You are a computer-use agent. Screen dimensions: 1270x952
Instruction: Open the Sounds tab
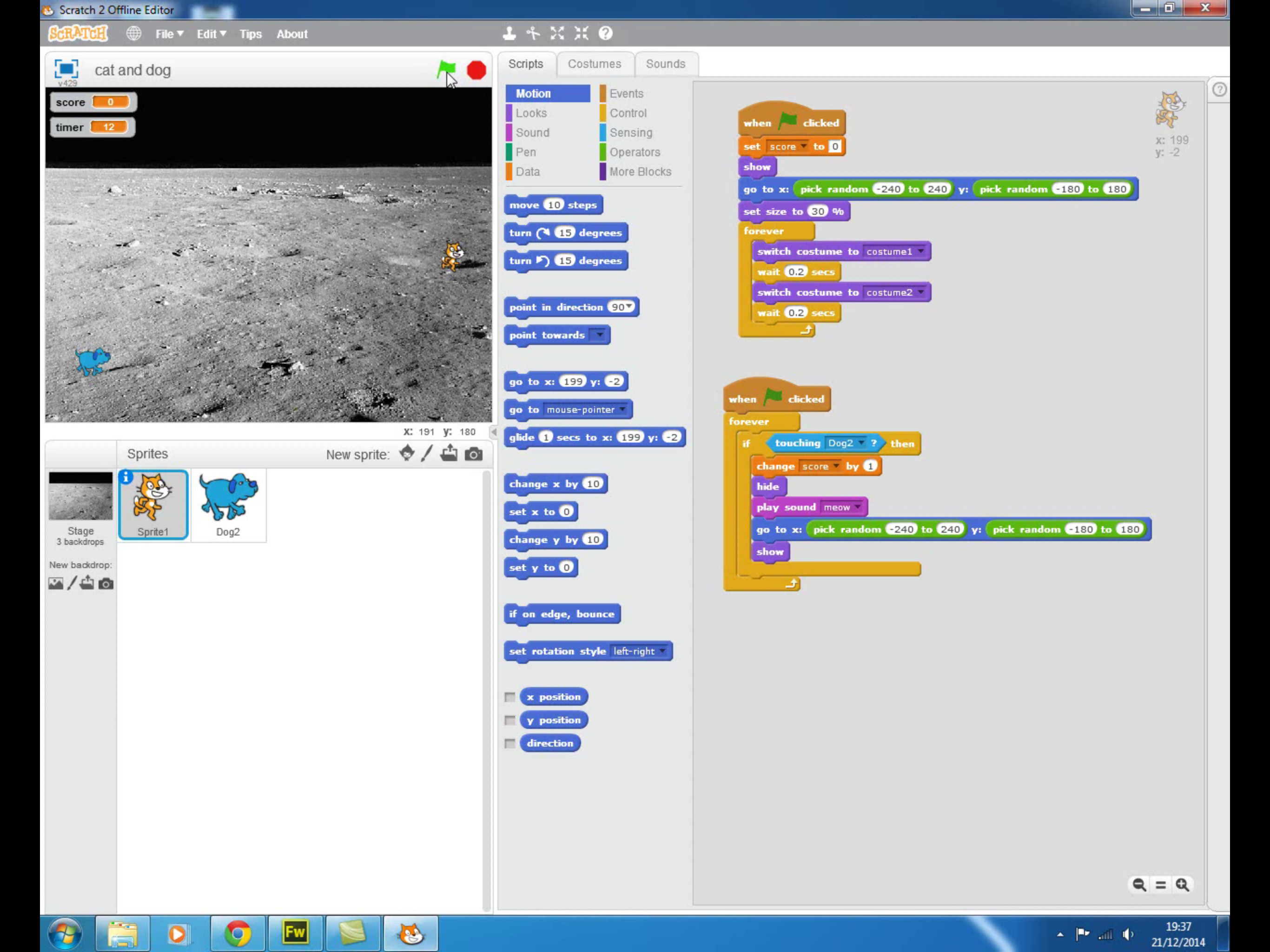click(x=665, y=64)
